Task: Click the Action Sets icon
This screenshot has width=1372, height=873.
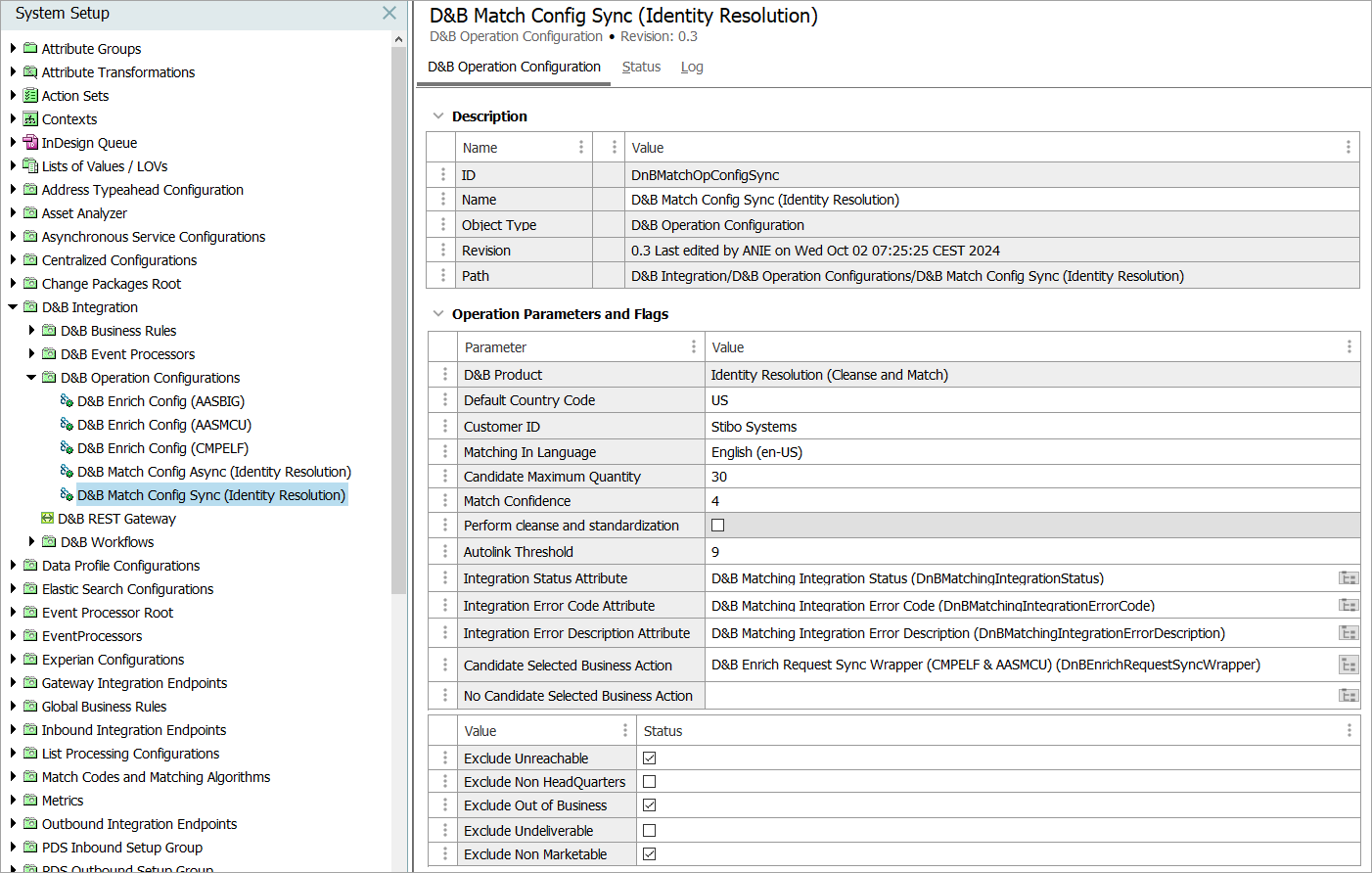Action: click(30, 96)
